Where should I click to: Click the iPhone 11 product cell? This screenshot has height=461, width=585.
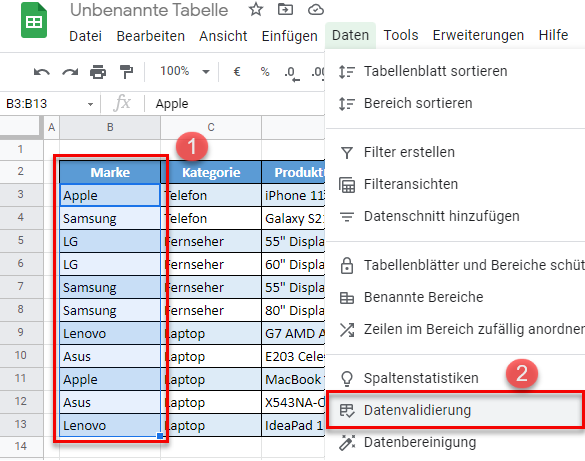point(294,195)
